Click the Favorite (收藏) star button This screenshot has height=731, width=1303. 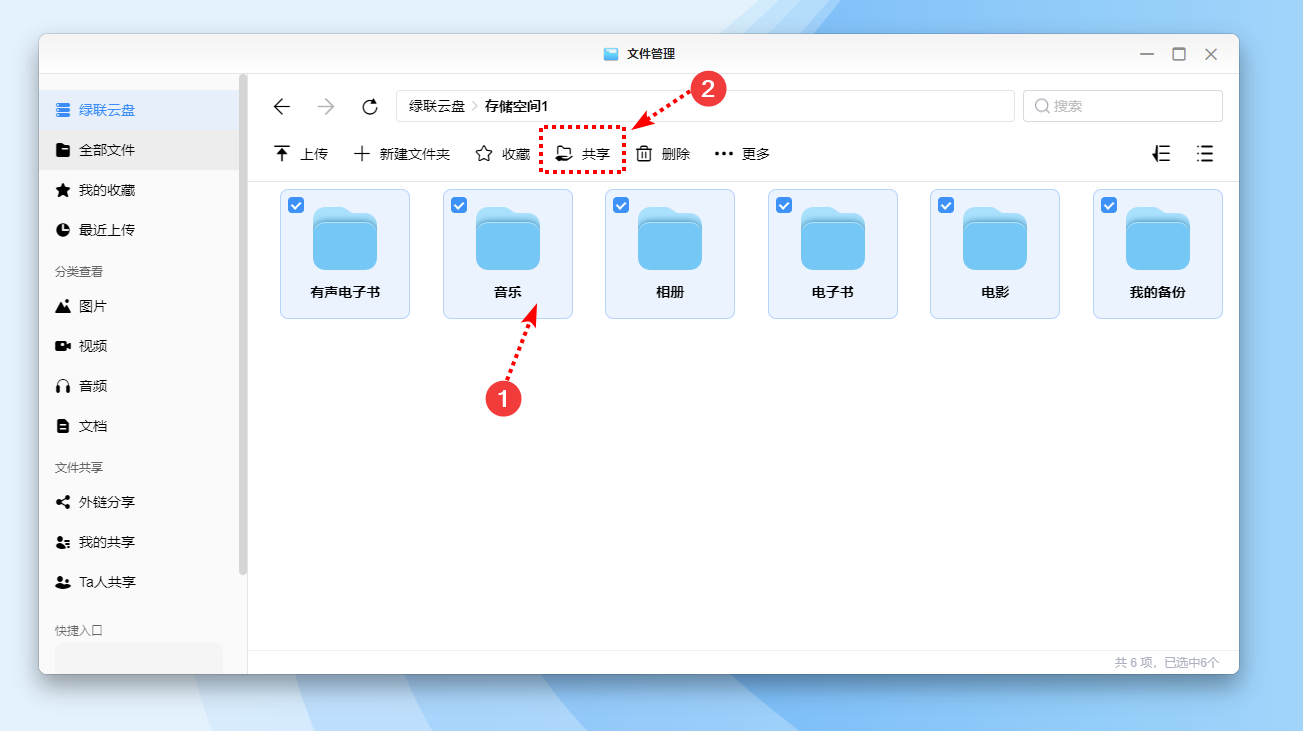point(502,154)
